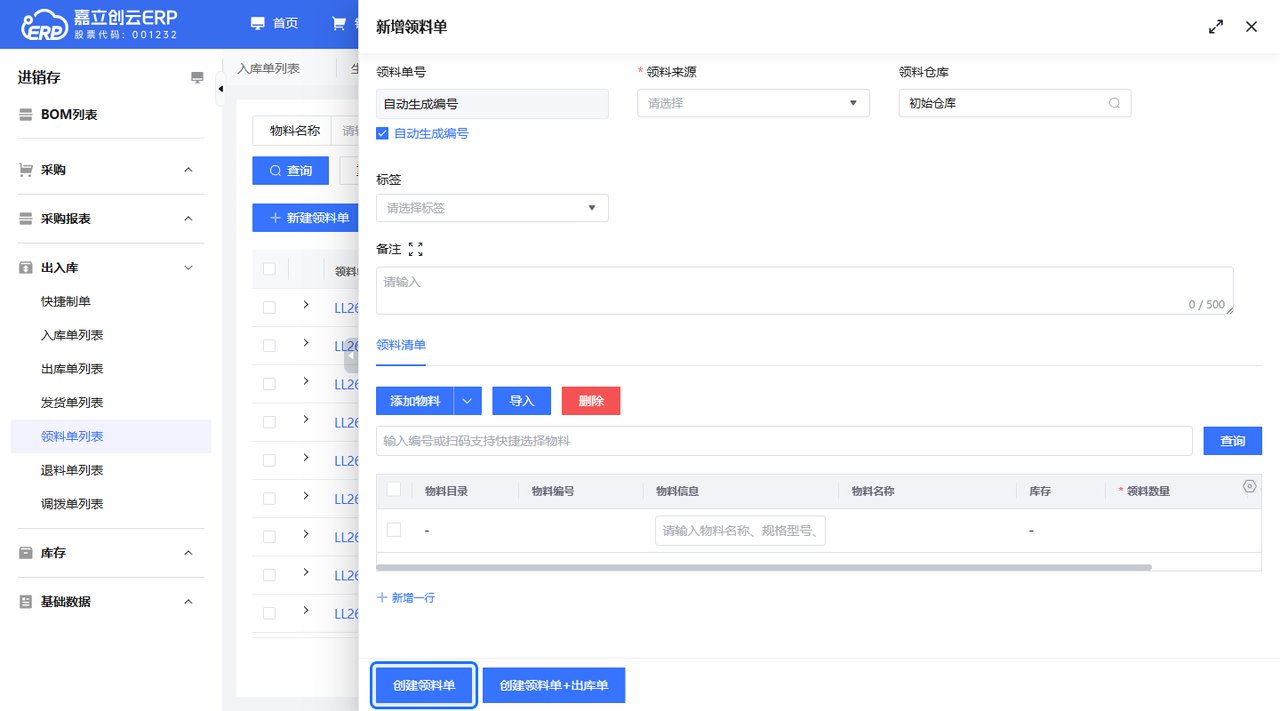
Task: Click the 创建领料单 button
Action: tap(424, 686)
